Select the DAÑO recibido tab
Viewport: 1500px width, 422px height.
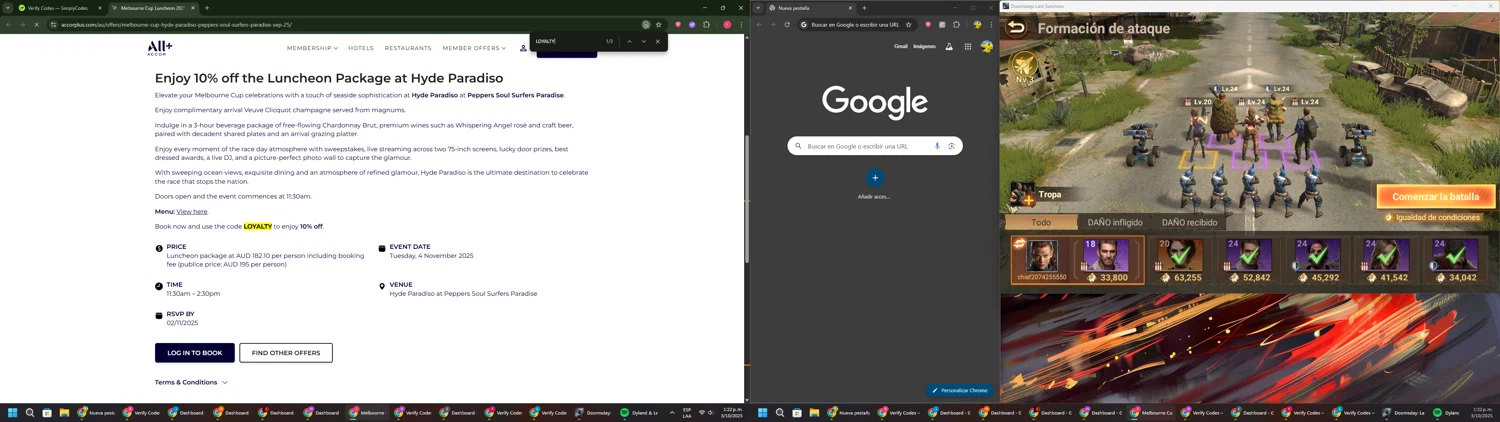coord(1189,222)
